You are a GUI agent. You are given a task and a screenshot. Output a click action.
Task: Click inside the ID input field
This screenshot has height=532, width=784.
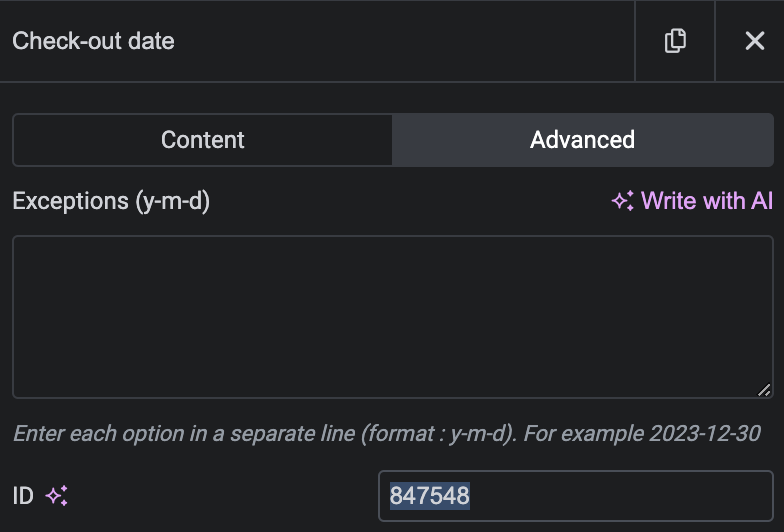point(576,496)
